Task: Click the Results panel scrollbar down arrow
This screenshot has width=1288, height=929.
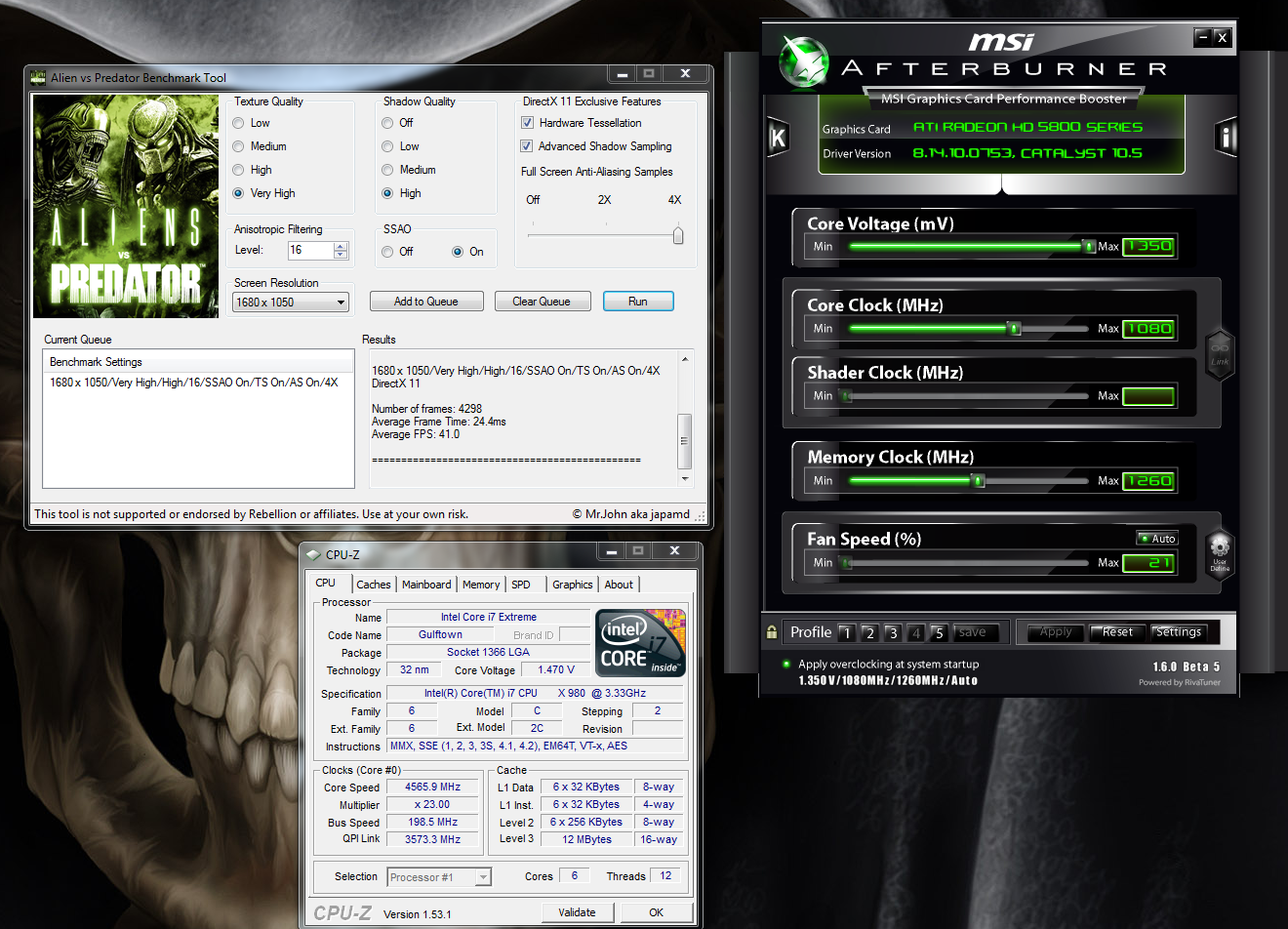Action: click(x=685, y=479)
